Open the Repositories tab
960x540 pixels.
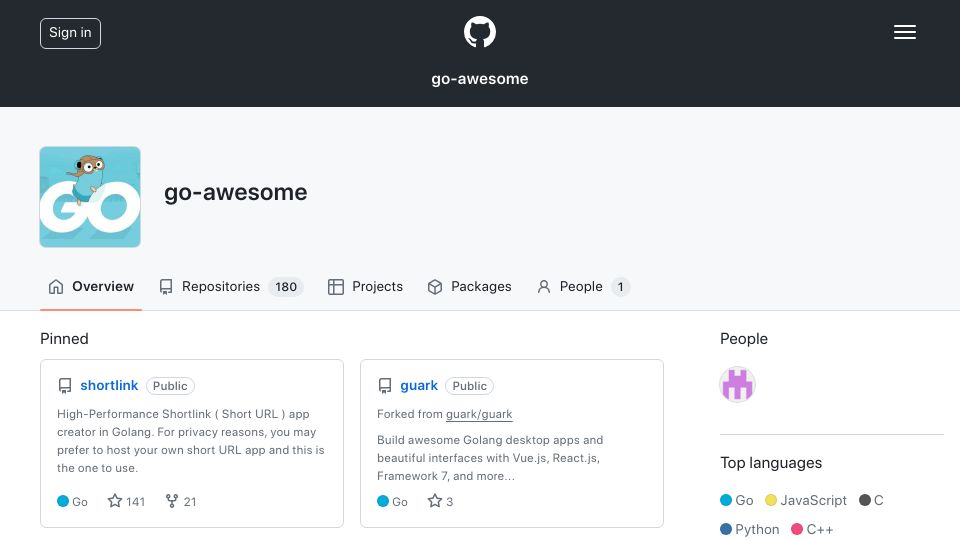click(x=231, y=287)
